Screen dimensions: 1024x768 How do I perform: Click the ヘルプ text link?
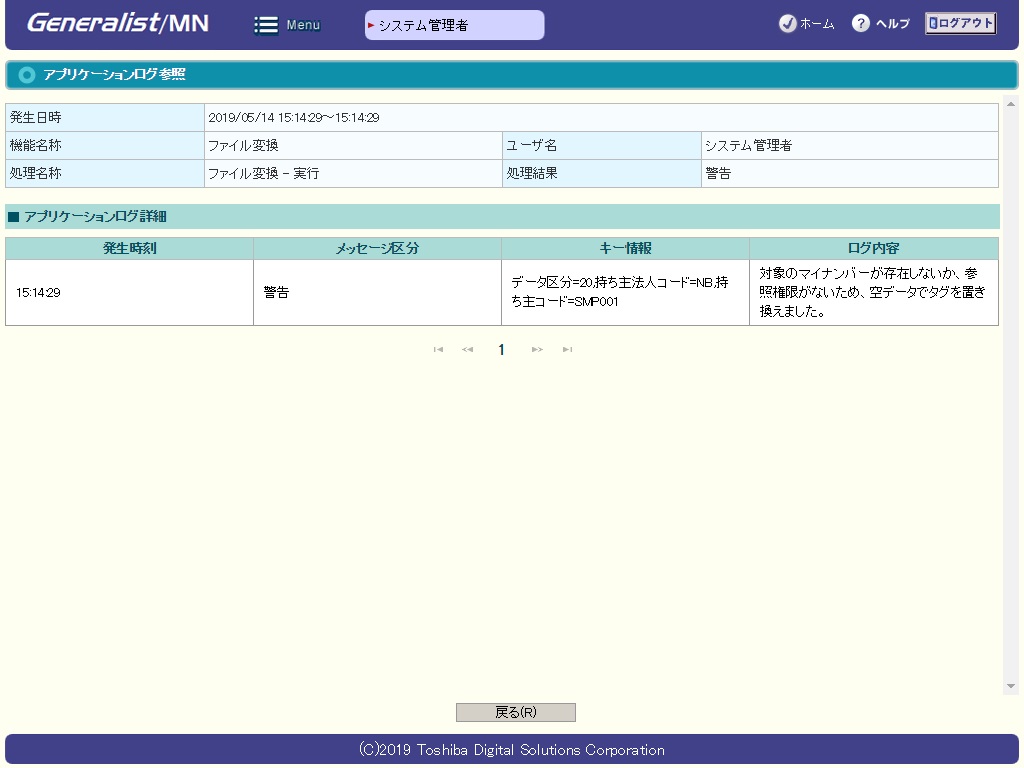click(x=892, y=24)
